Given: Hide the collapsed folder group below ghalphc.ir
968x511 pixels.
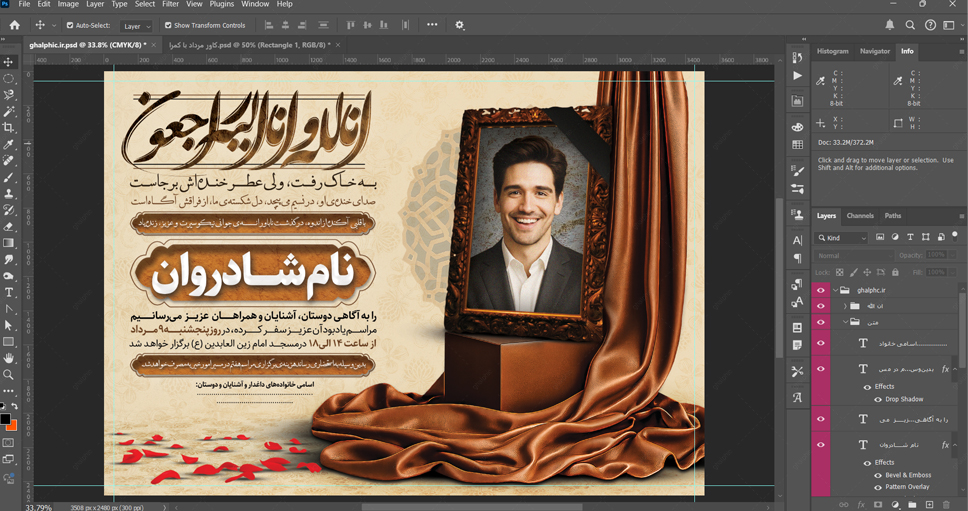Looking at the screenshot, I should (820, 305).
